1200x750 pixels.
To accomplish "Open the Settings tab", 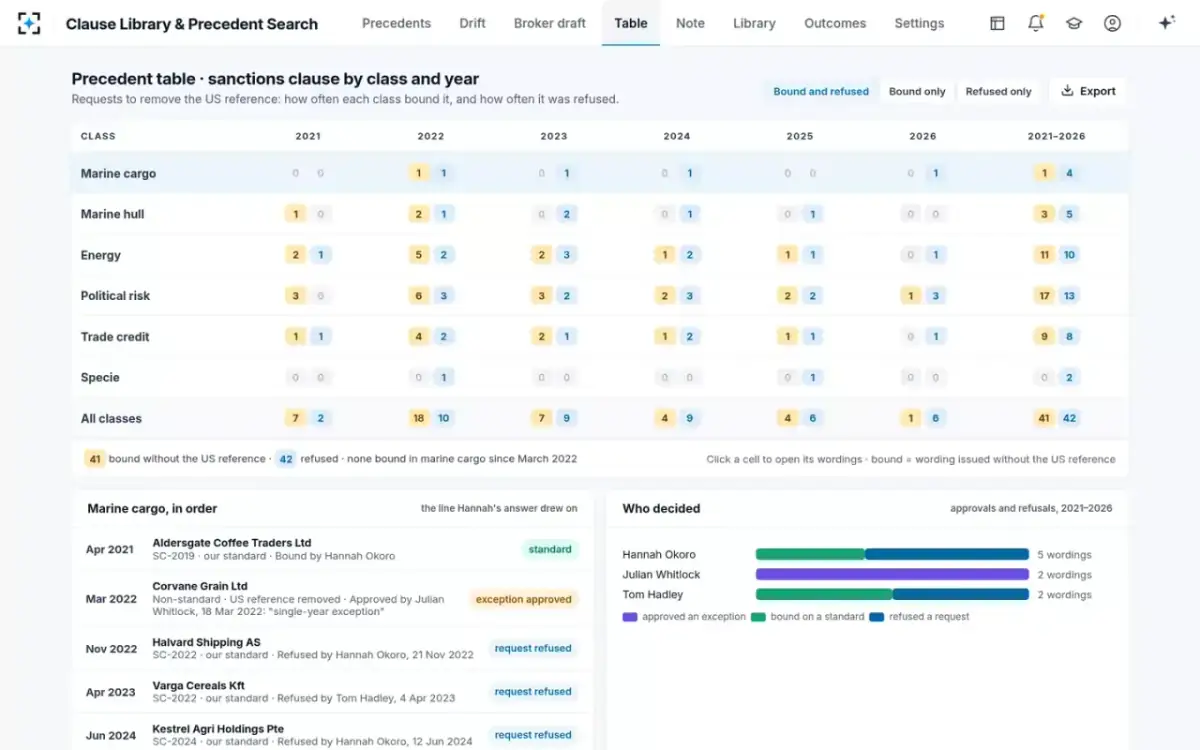I will pyautogui.click(x=919, y=23).
